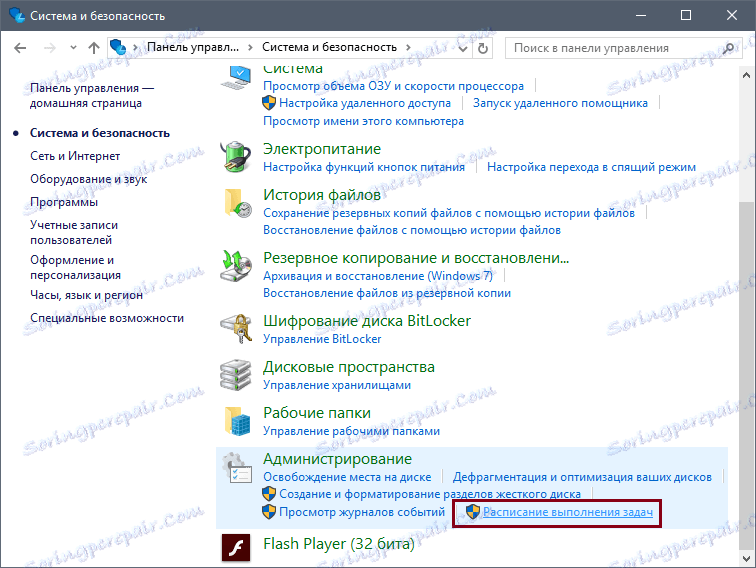Click the vertical scrollbar down arrow
Image resolution: width=756 pixels, height=568 pixels.
[x=746, y=558]
